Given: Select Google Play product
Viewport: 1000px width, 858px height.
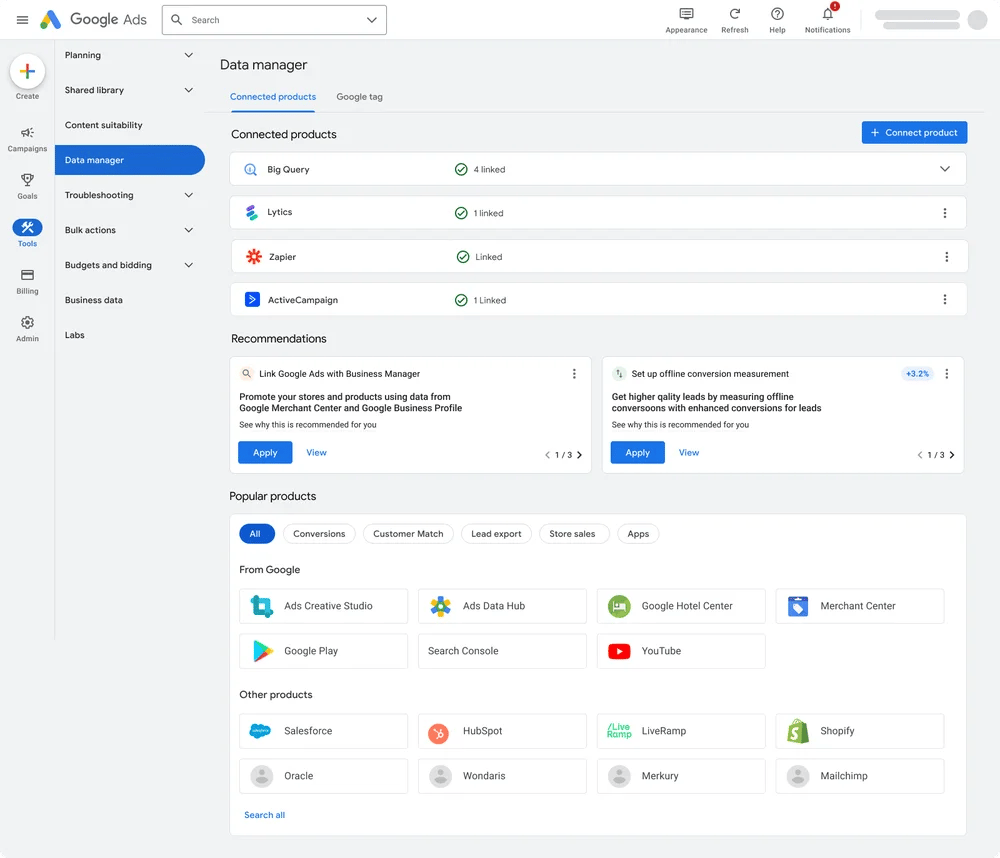Looking at the screenshot, I should point(323,651).
